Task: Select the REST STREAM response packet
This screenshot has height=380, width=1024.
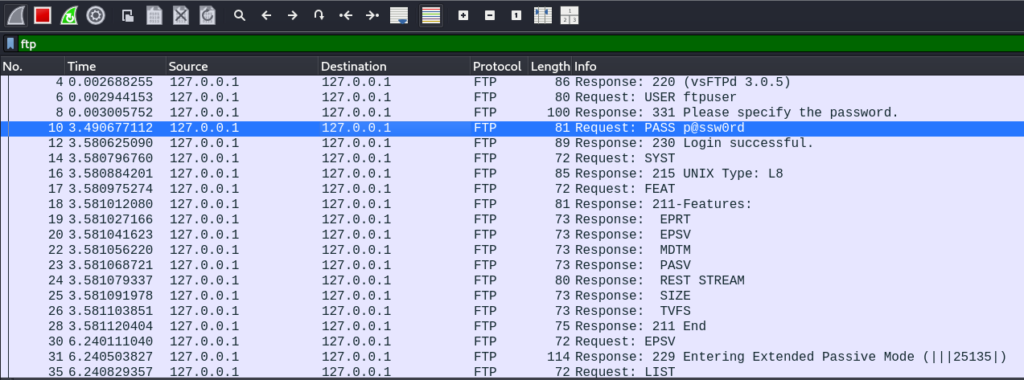Action: pyautogui.click(x=512, y=280)
